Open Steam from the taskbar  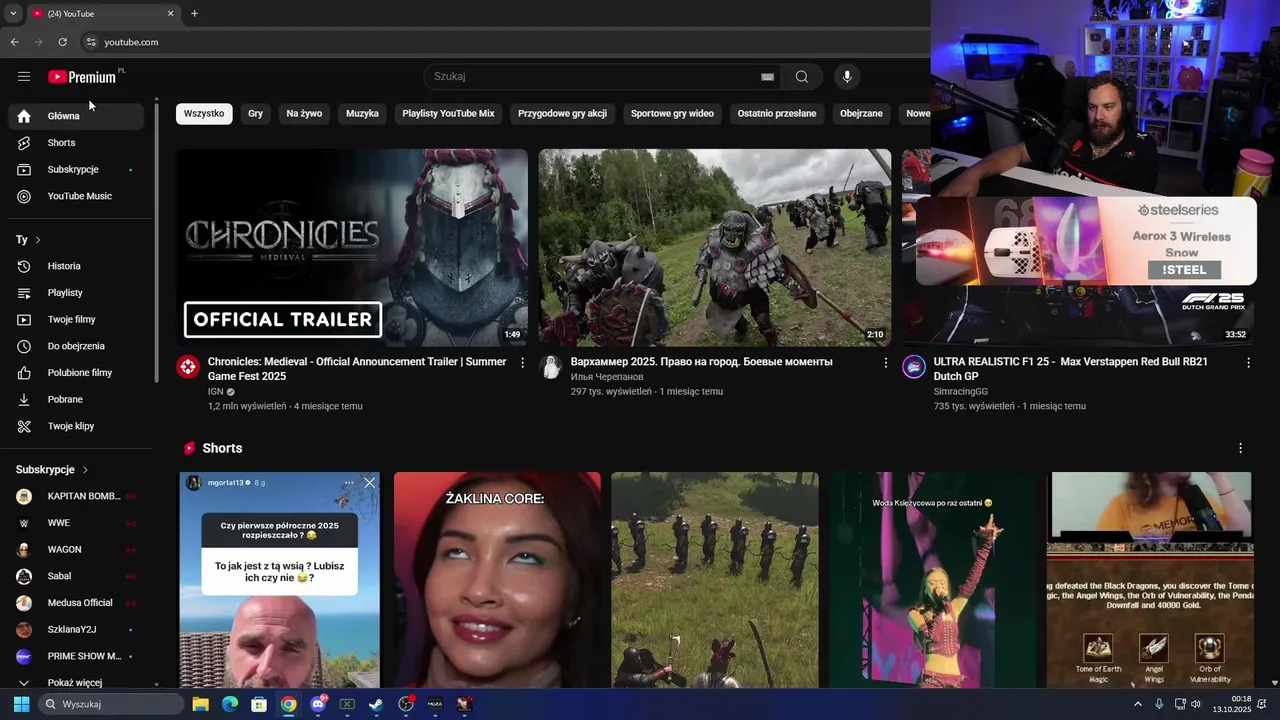[x=376, y=704]
